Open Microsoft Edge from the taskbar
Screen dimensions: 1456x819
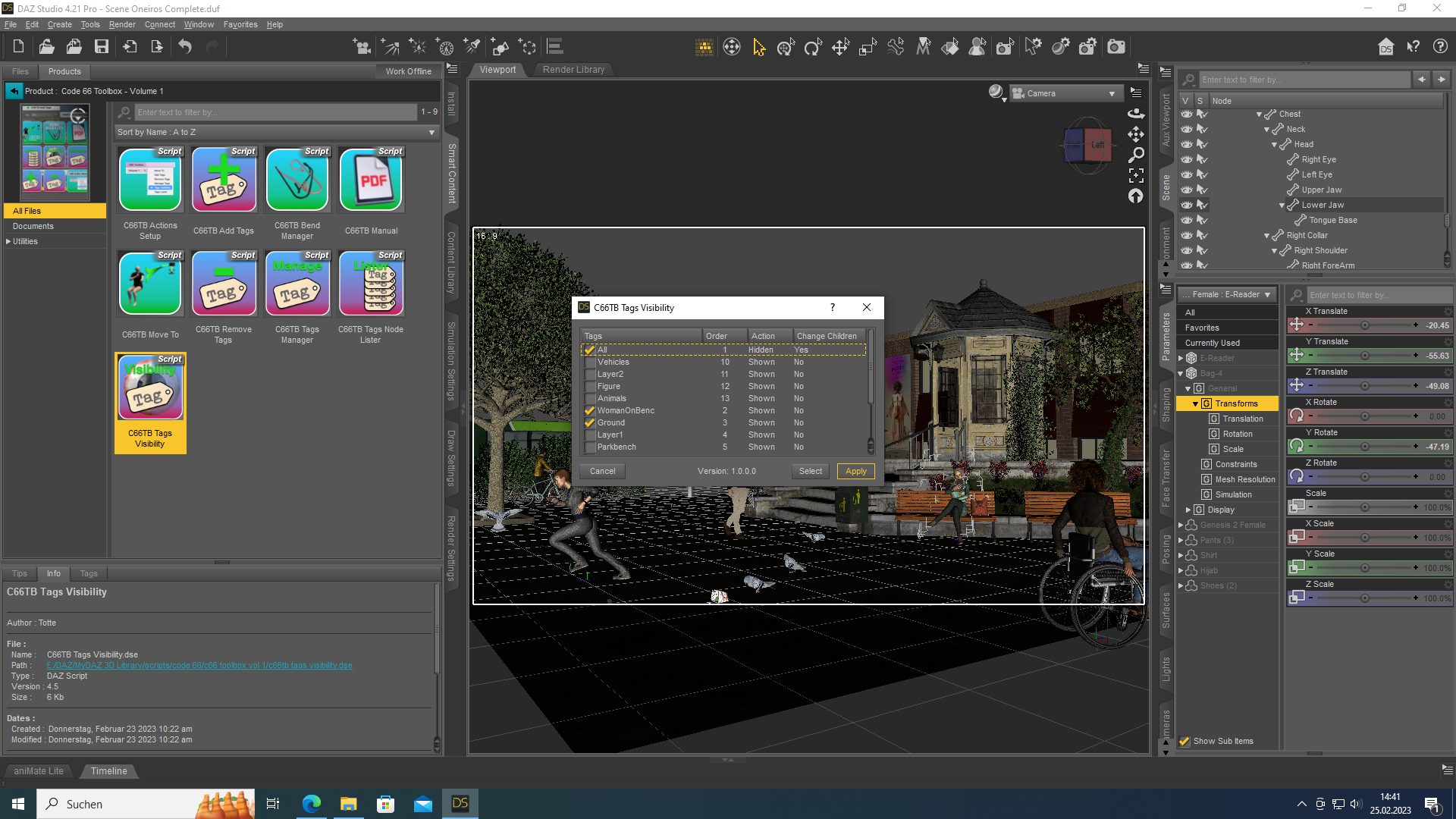(x=311, y=804)
